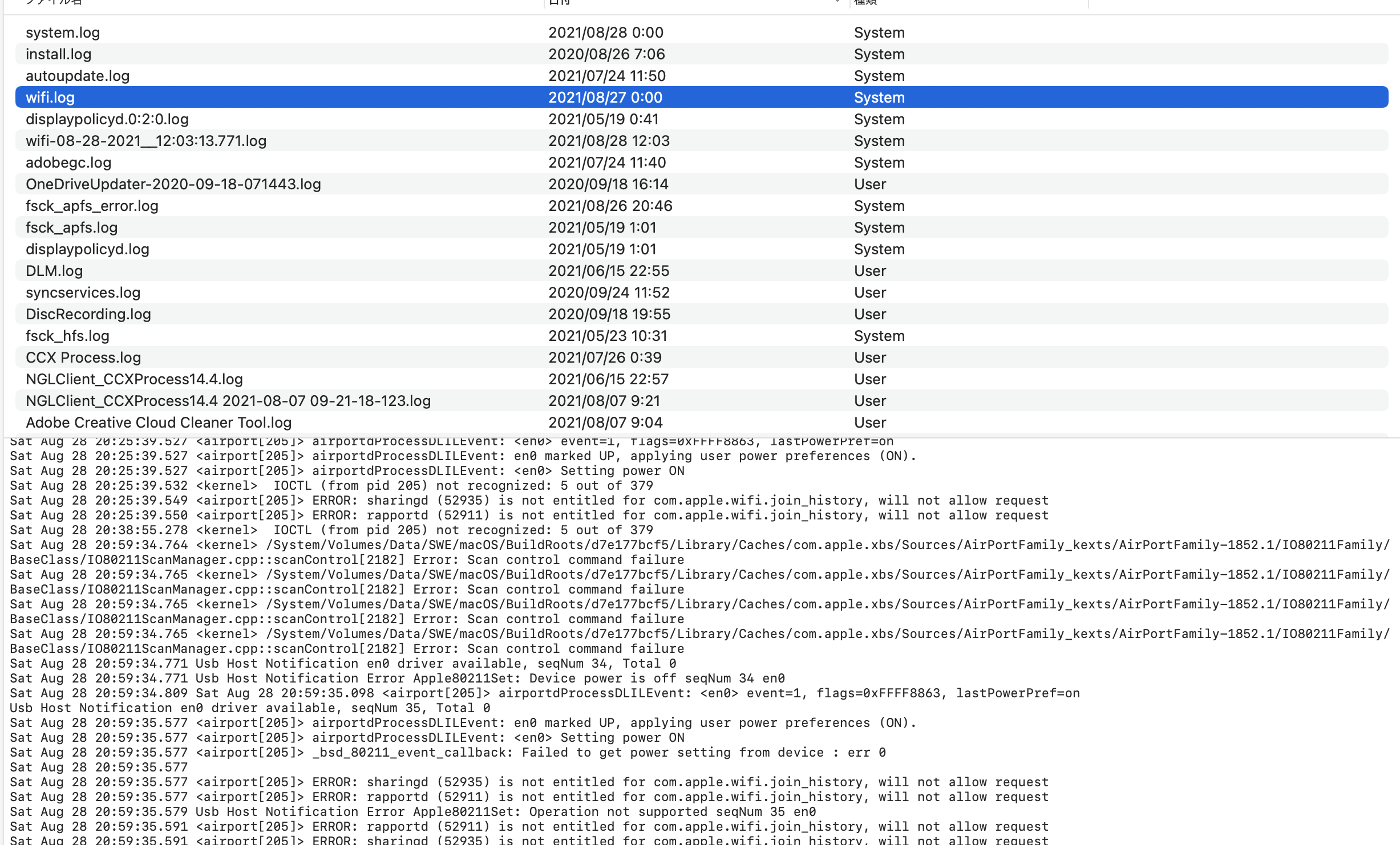This screenshot has width=1400, height=845.
Task: Choose CCX Process.log file
Action: pos(83,357)
